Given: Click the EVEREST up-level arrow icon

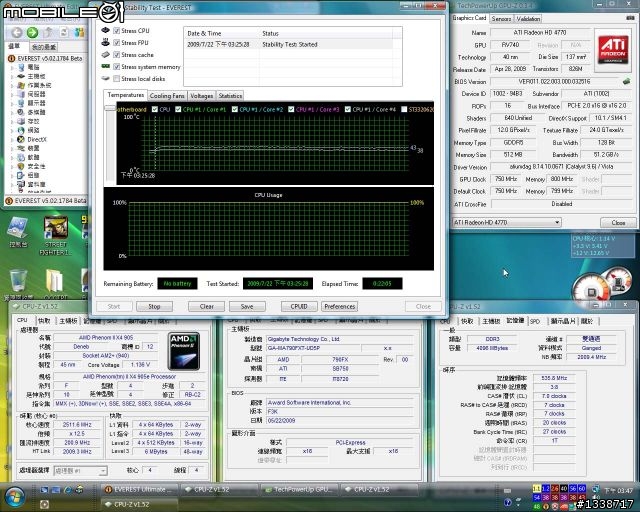Looking at the screenshot, I should click(49, 32).
